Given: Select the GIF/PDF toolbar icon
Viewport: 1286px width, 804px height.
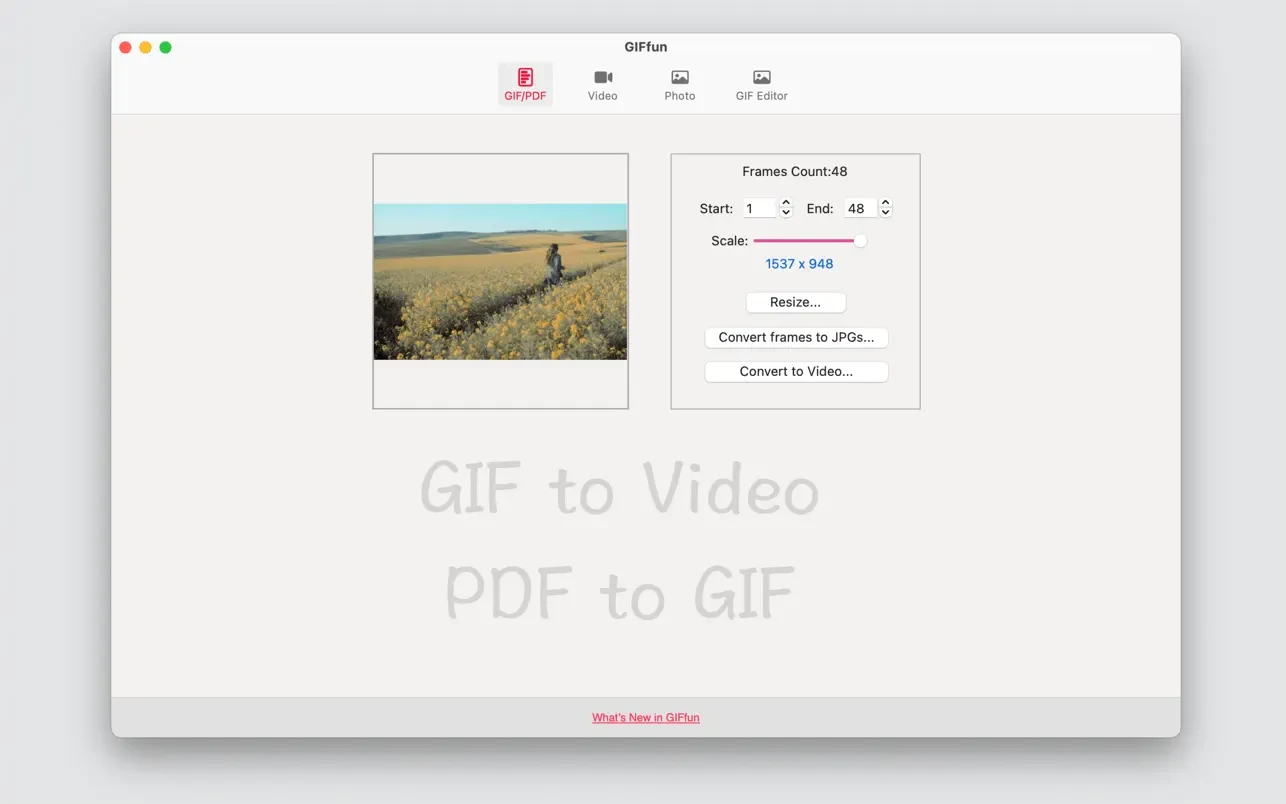Looking at the screenshot, I should (525, 84).
